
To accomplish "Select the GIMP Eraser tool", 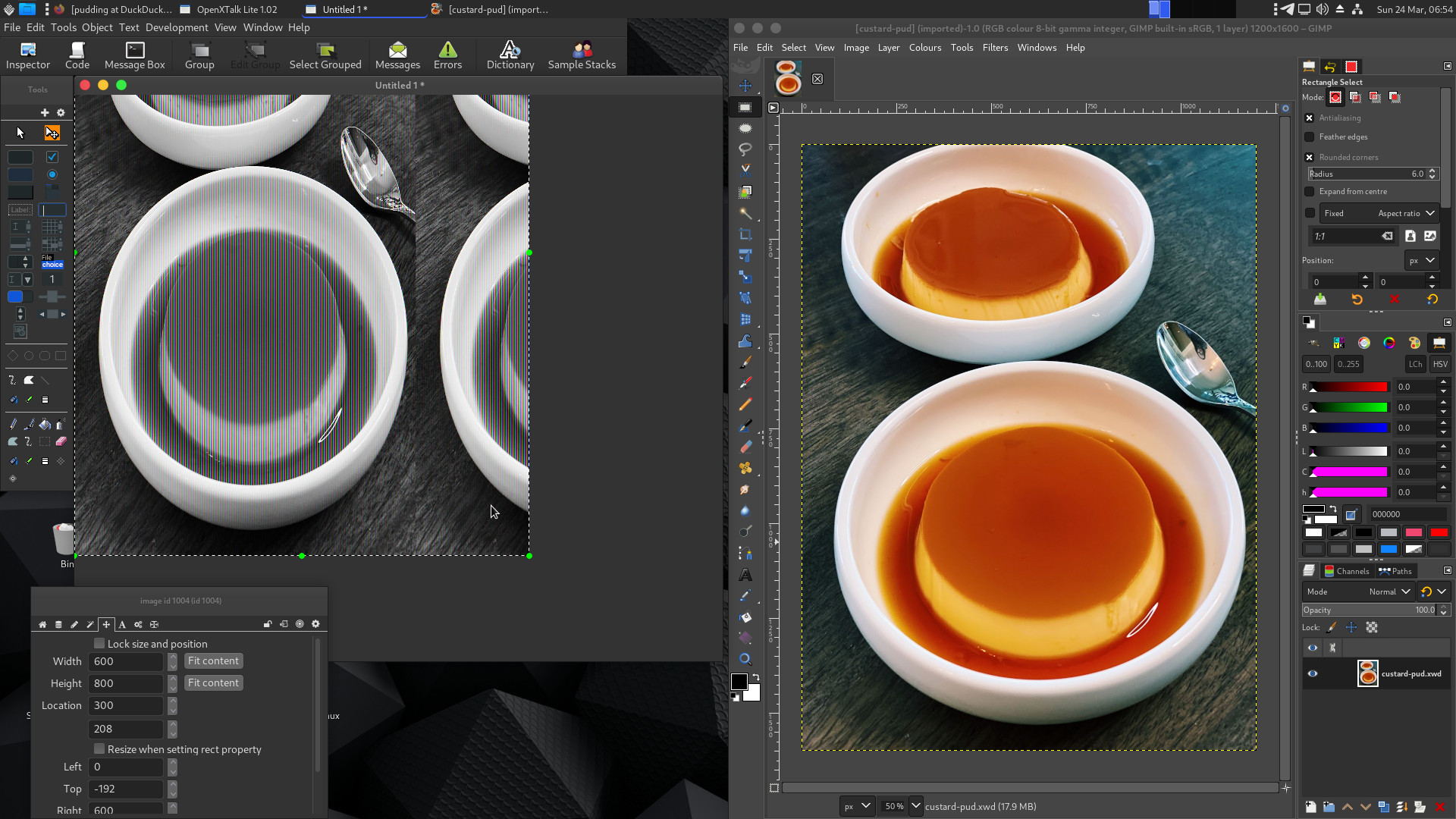I will (x=745, y=447).
